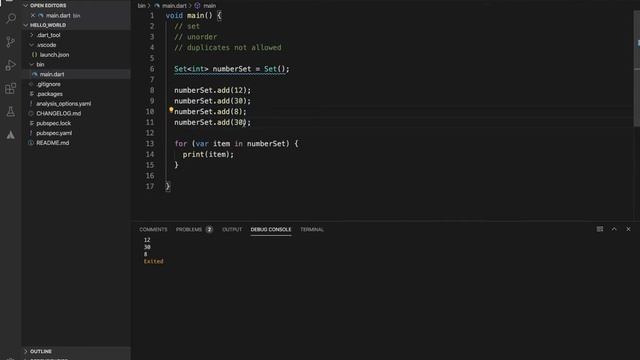The image size is (640, 360).
Task: Expand the .dart_tool folder
Action: [x=32, y=35]
